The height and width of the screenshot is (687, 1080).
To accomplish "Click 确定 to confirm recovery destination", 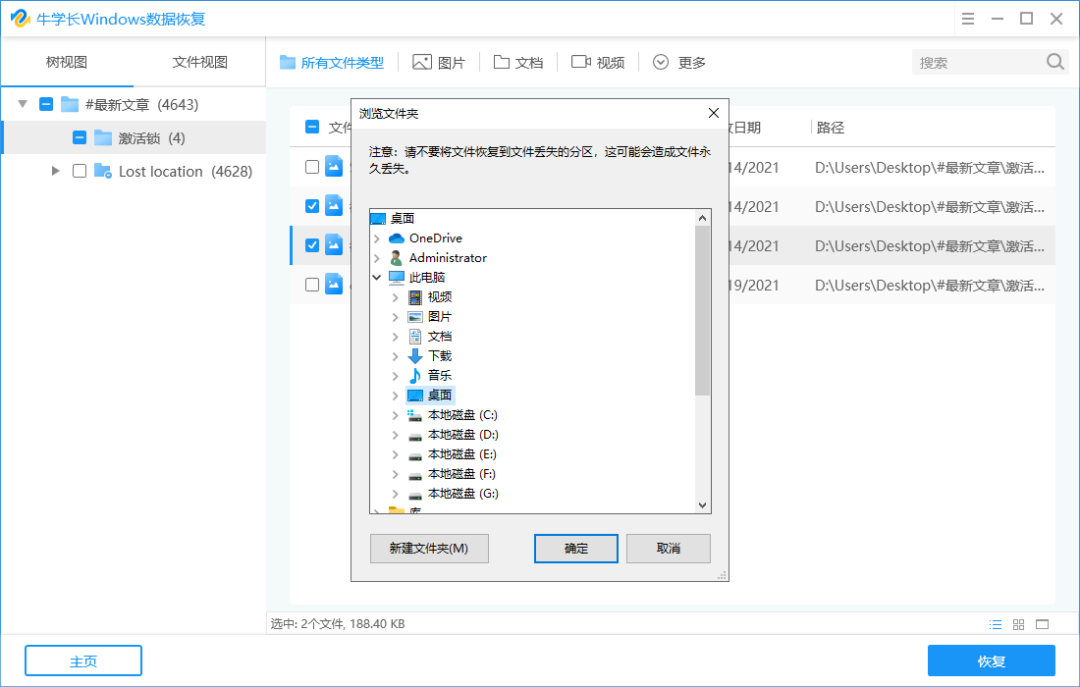I will [576, 548].
